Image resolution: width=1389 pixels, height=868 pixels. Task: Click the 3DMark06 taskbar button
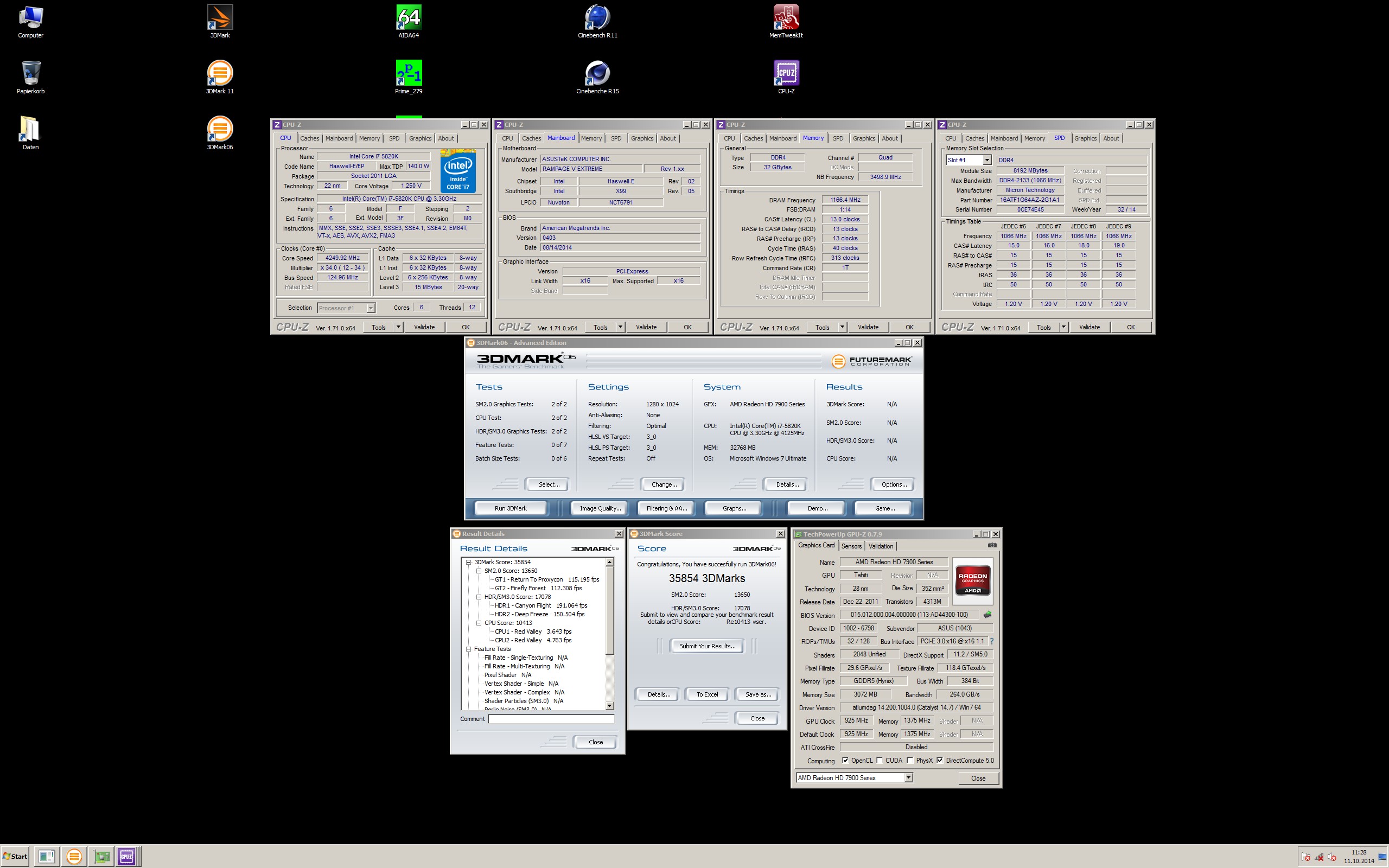point(74,857)
